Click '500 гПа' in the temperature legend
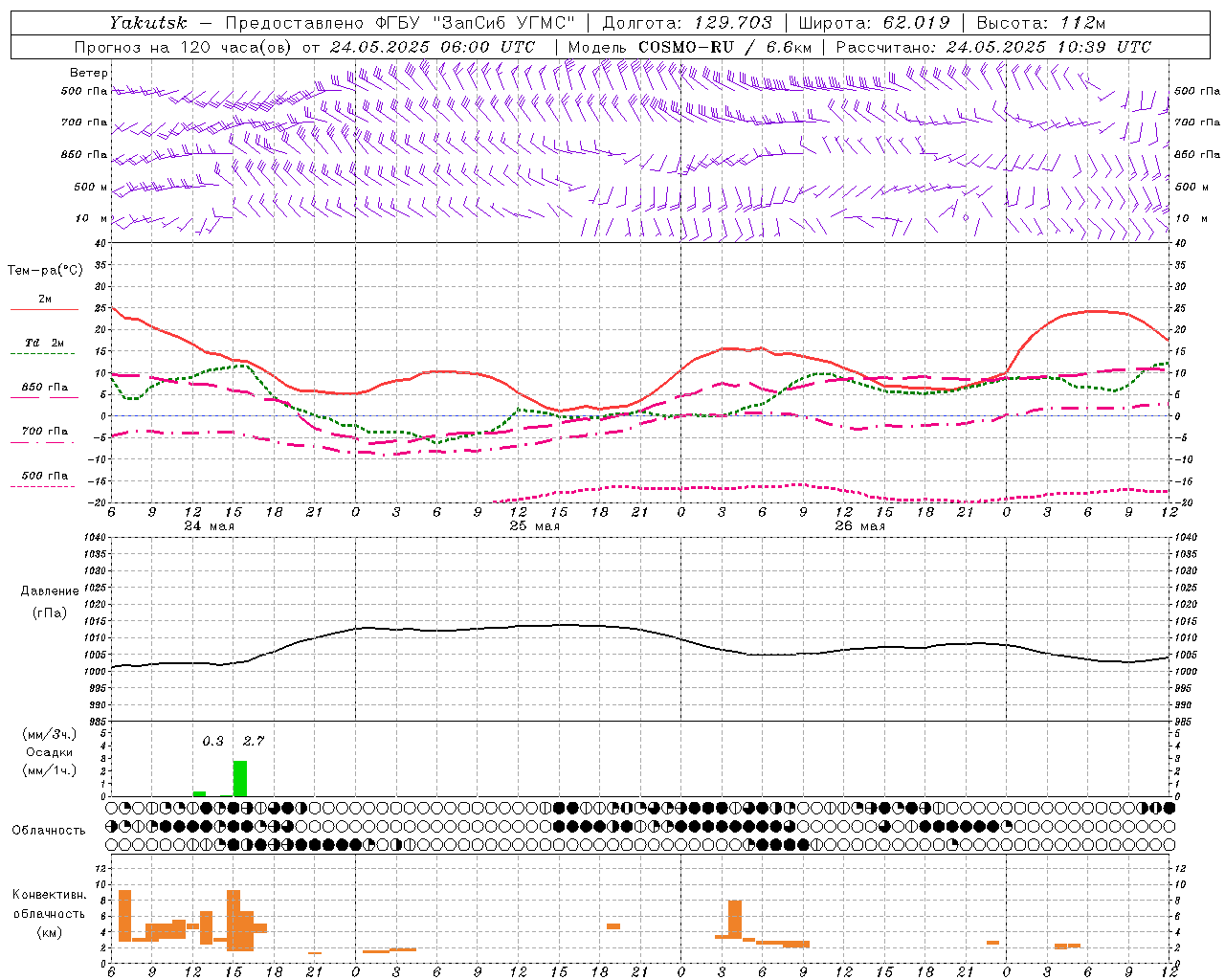 click(x=45, y=476)
